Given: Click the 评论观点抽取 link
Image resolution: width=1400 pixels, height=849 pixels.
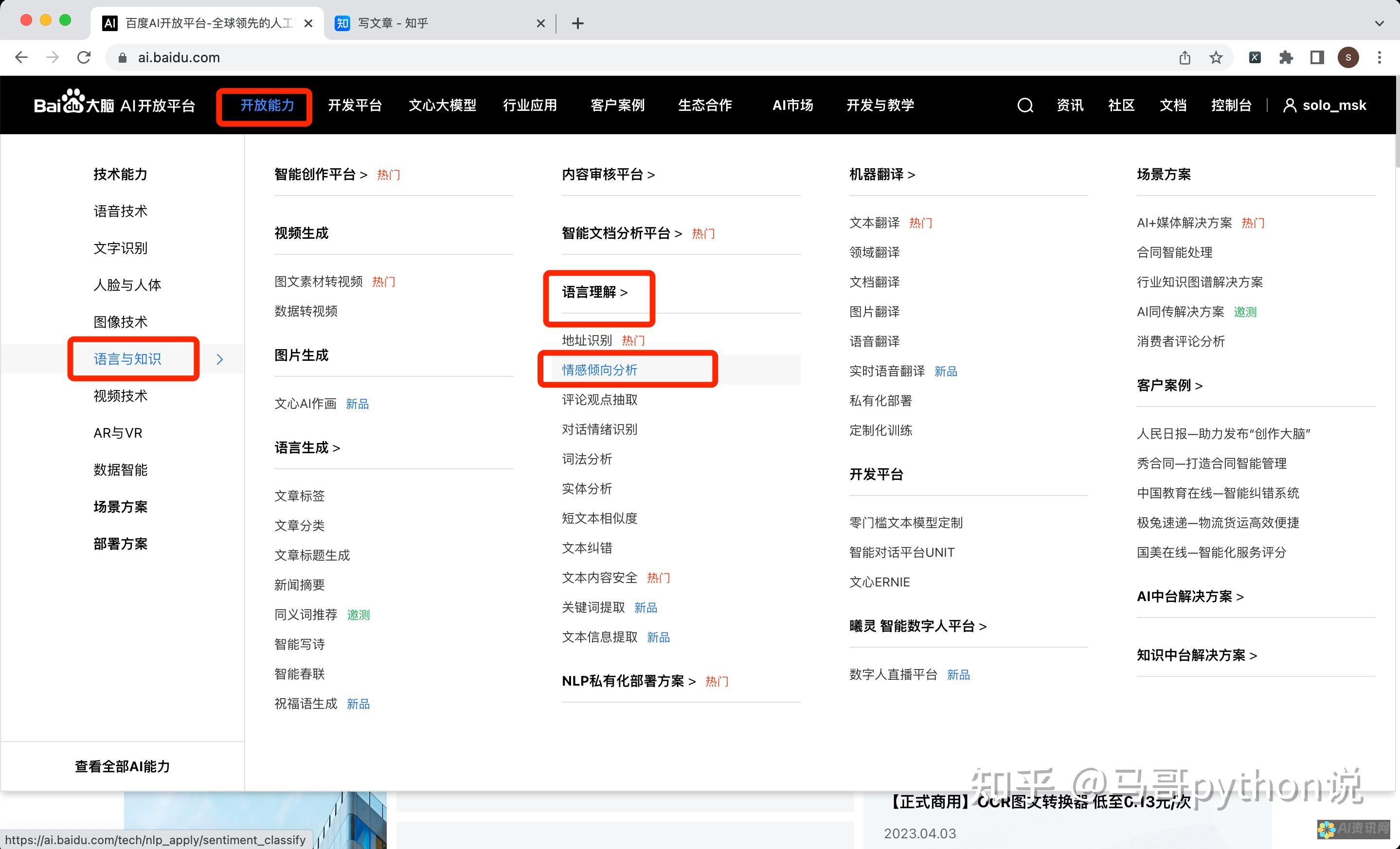Looking at the screenshot, I should point(599,400).
